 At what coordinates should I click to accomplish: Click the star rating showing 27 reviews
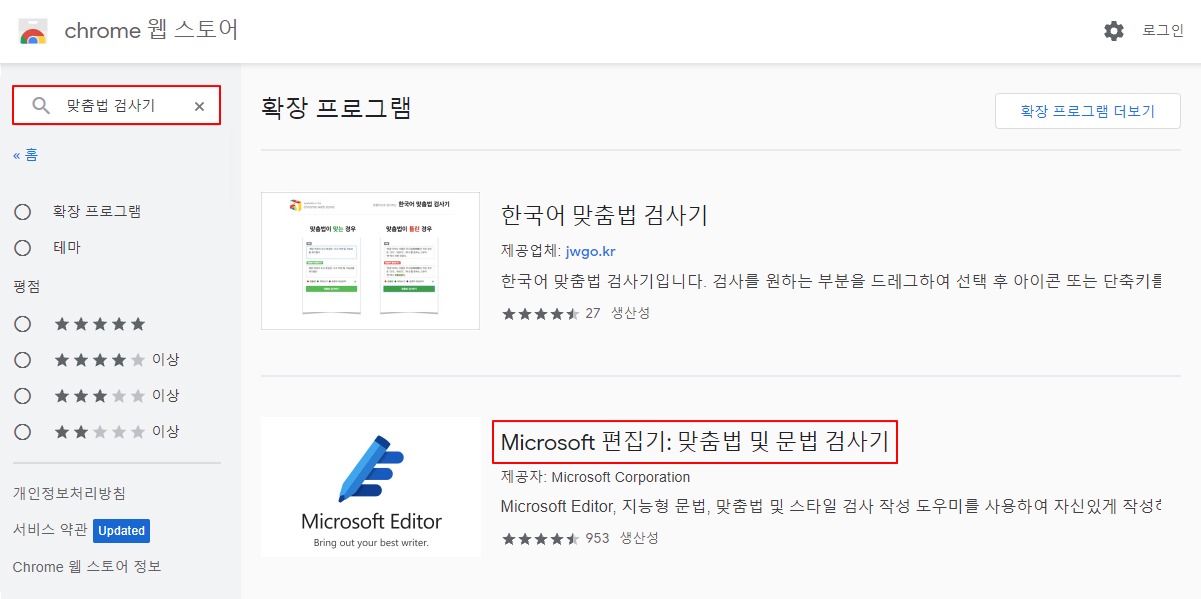(x=540, y=313)
